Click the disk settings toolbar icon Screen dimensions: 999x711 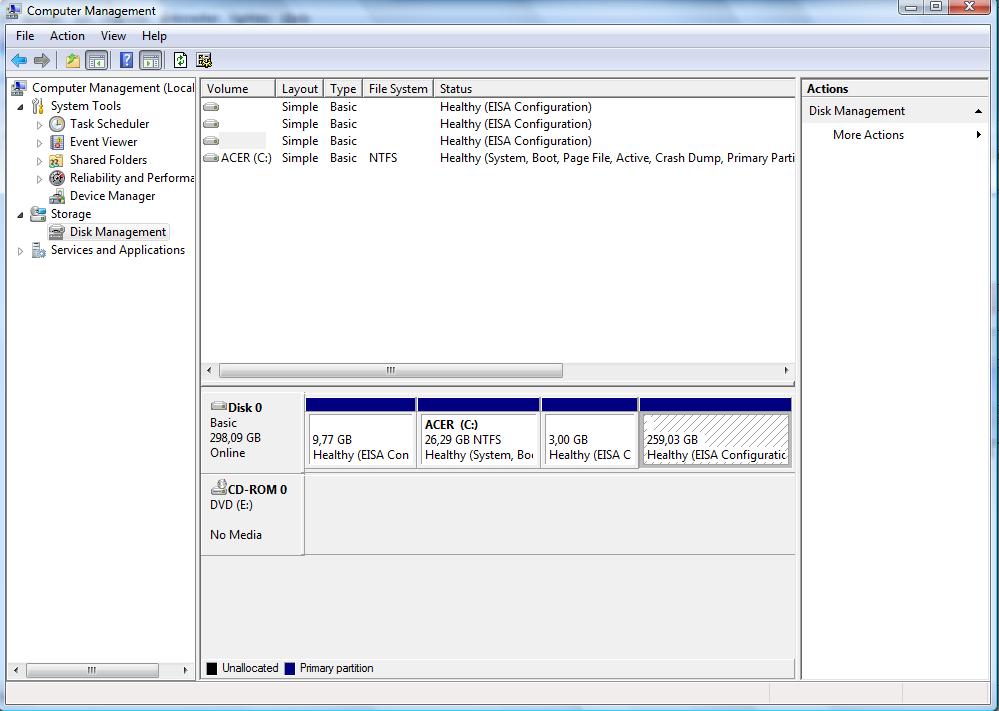click(204, 61)
